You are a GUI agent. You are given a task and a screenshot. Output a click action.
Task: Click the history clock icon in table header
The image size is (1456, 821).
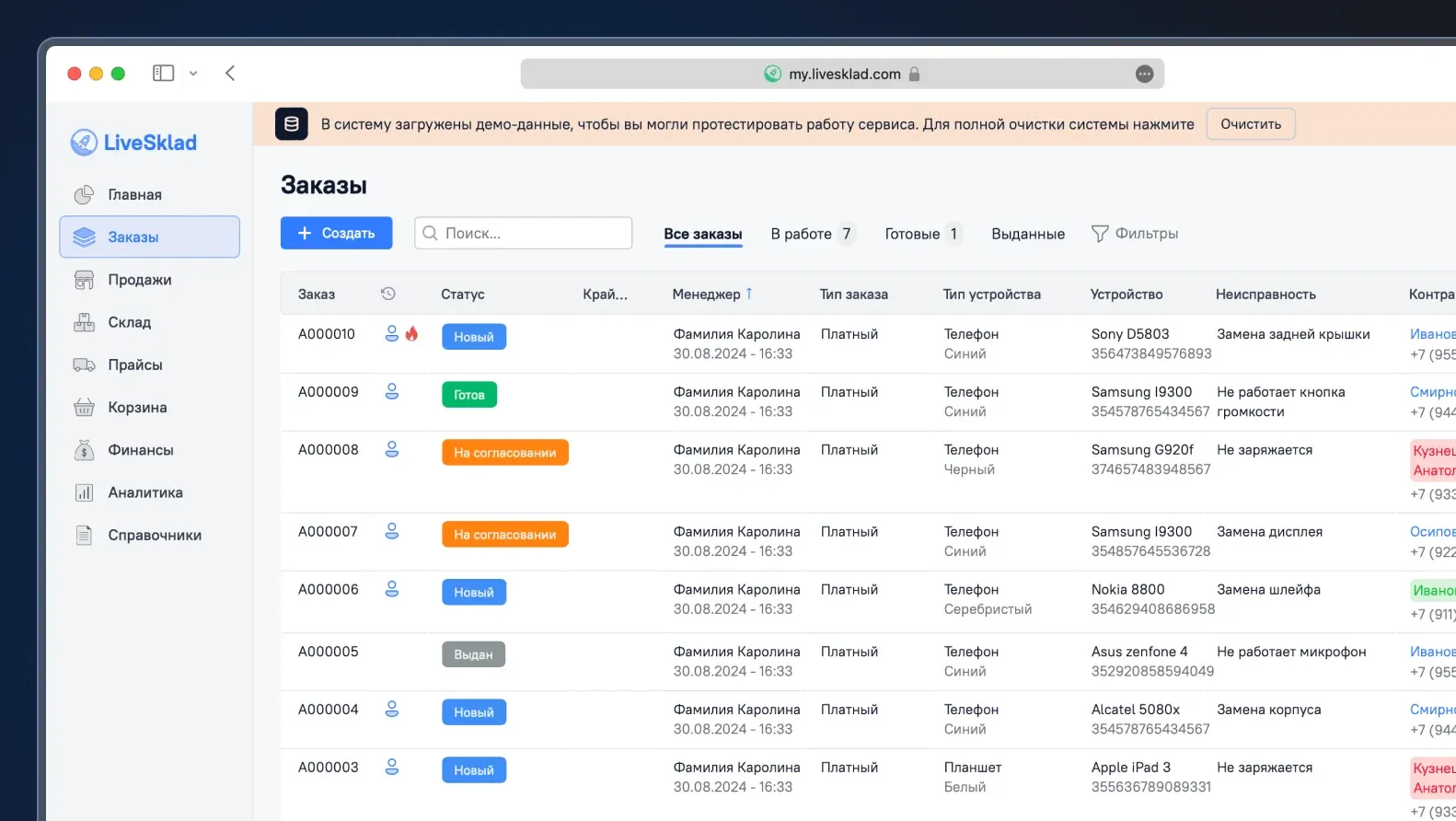coord(388,294)
